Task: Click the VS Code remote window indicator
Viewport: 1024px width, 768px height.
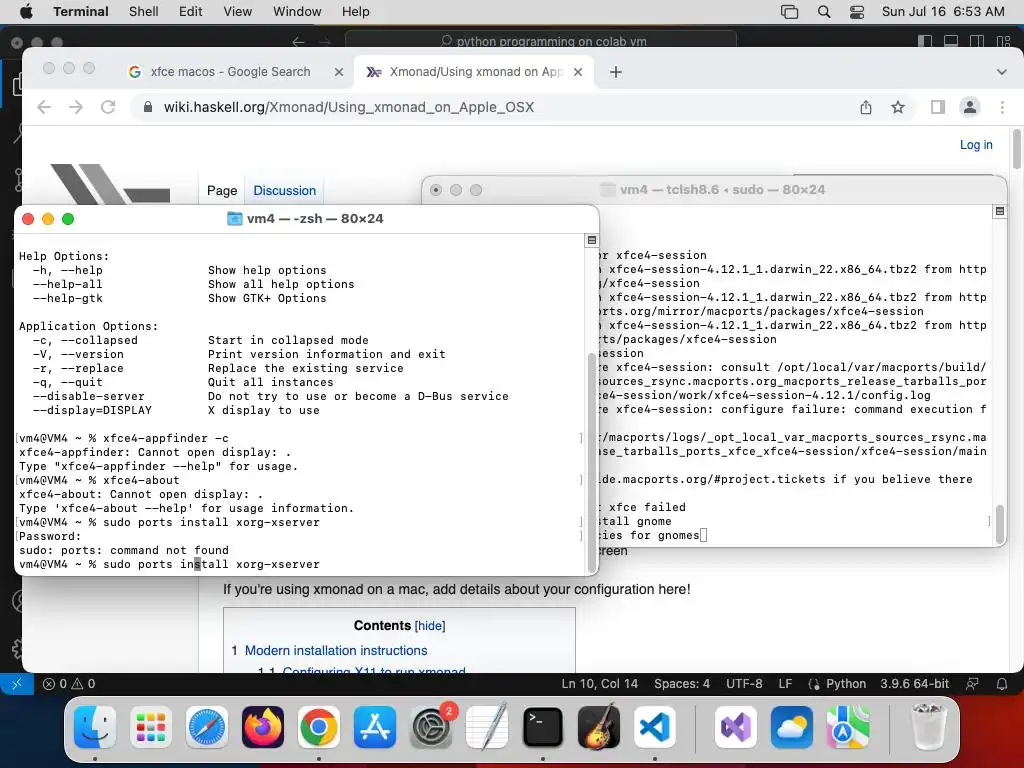Action: click(x=17, y=684)
